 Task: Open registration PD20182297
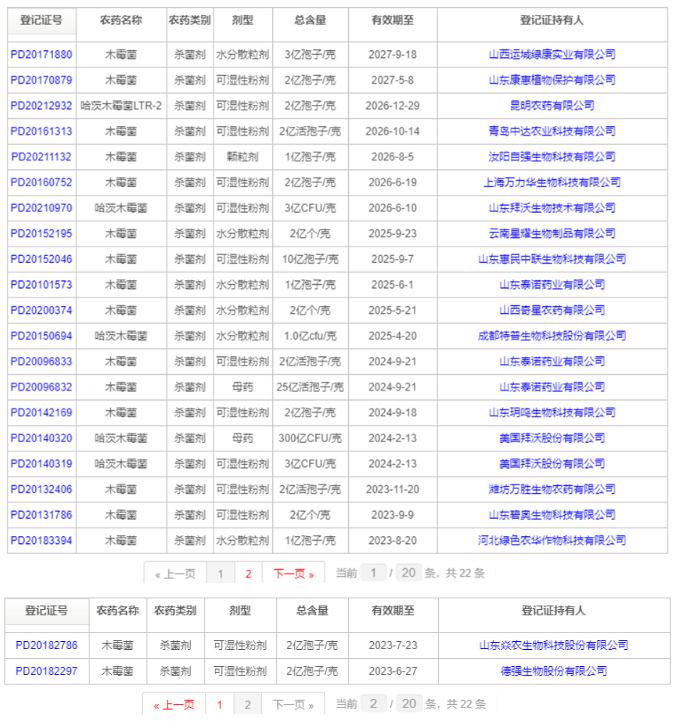[x=46, y=671]
